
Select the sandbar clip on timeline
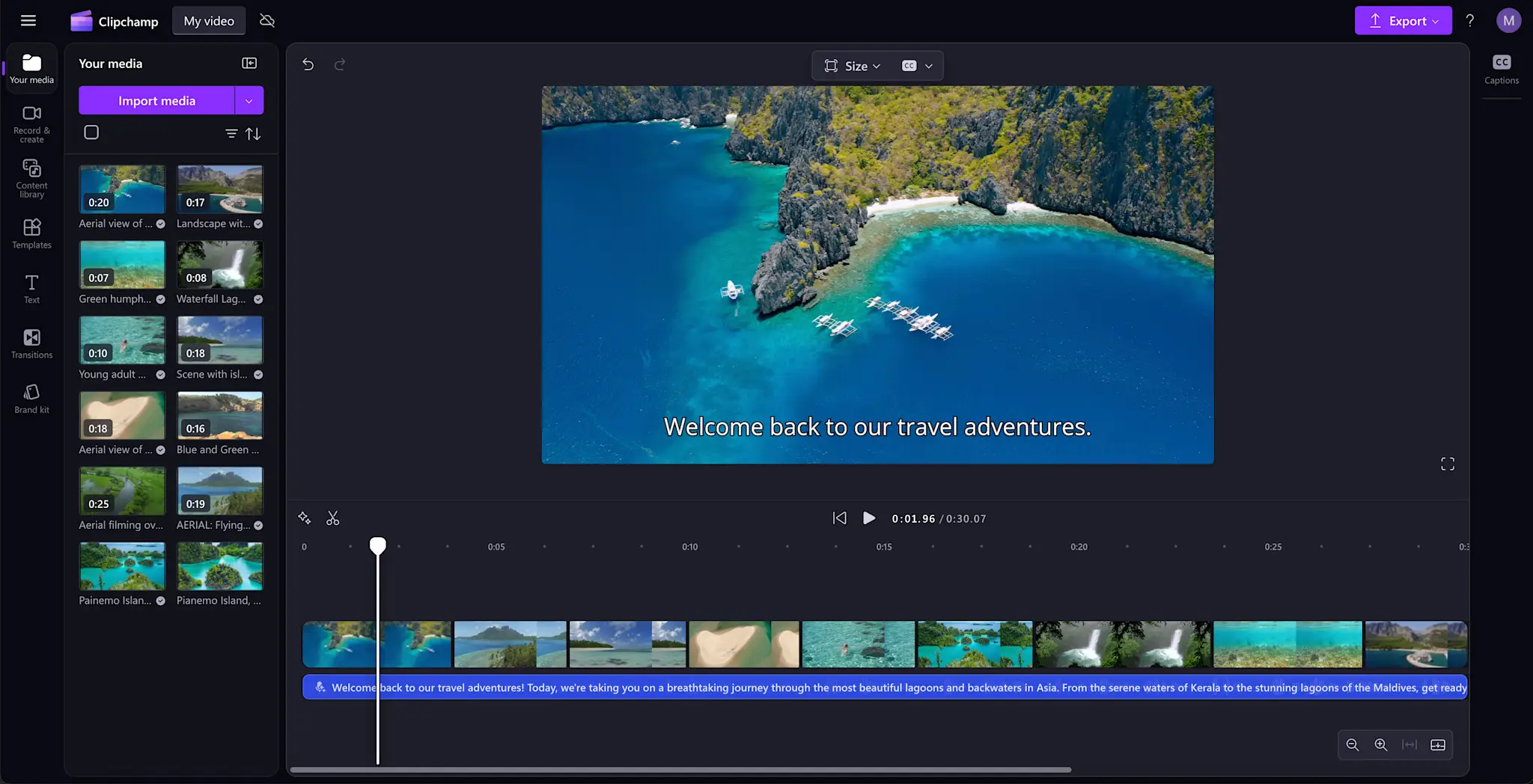744,644
